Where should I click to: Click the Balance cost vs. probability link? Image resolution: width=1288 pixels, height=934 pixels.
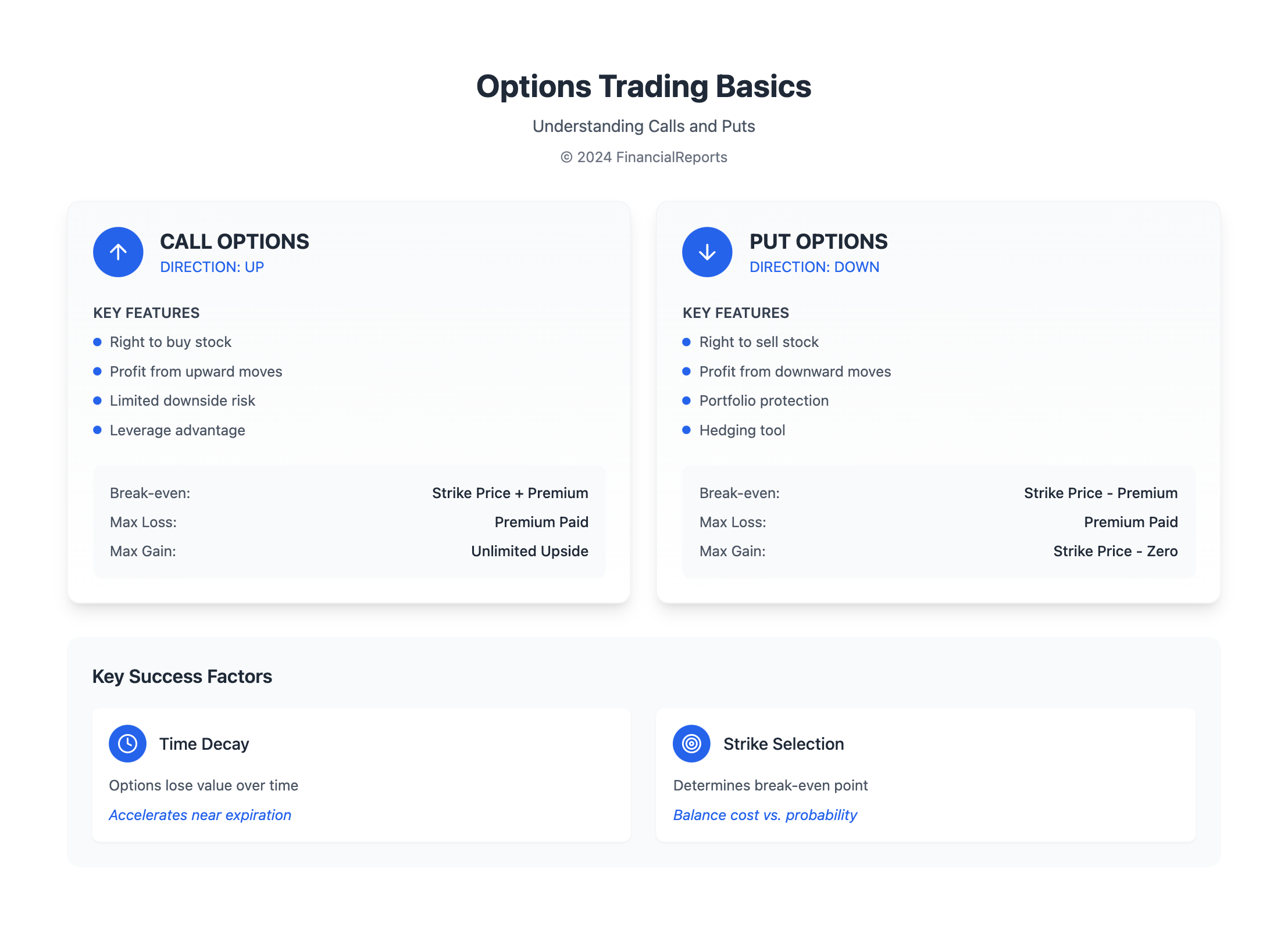(765, 815)
